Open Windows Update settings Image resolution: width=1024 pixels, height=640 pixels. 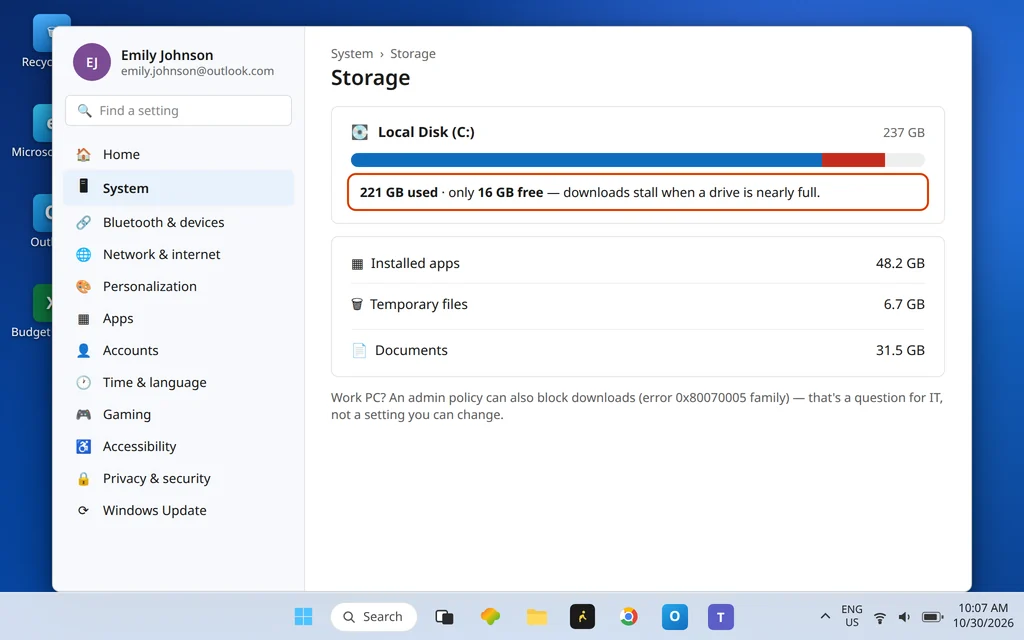(178, 510)
